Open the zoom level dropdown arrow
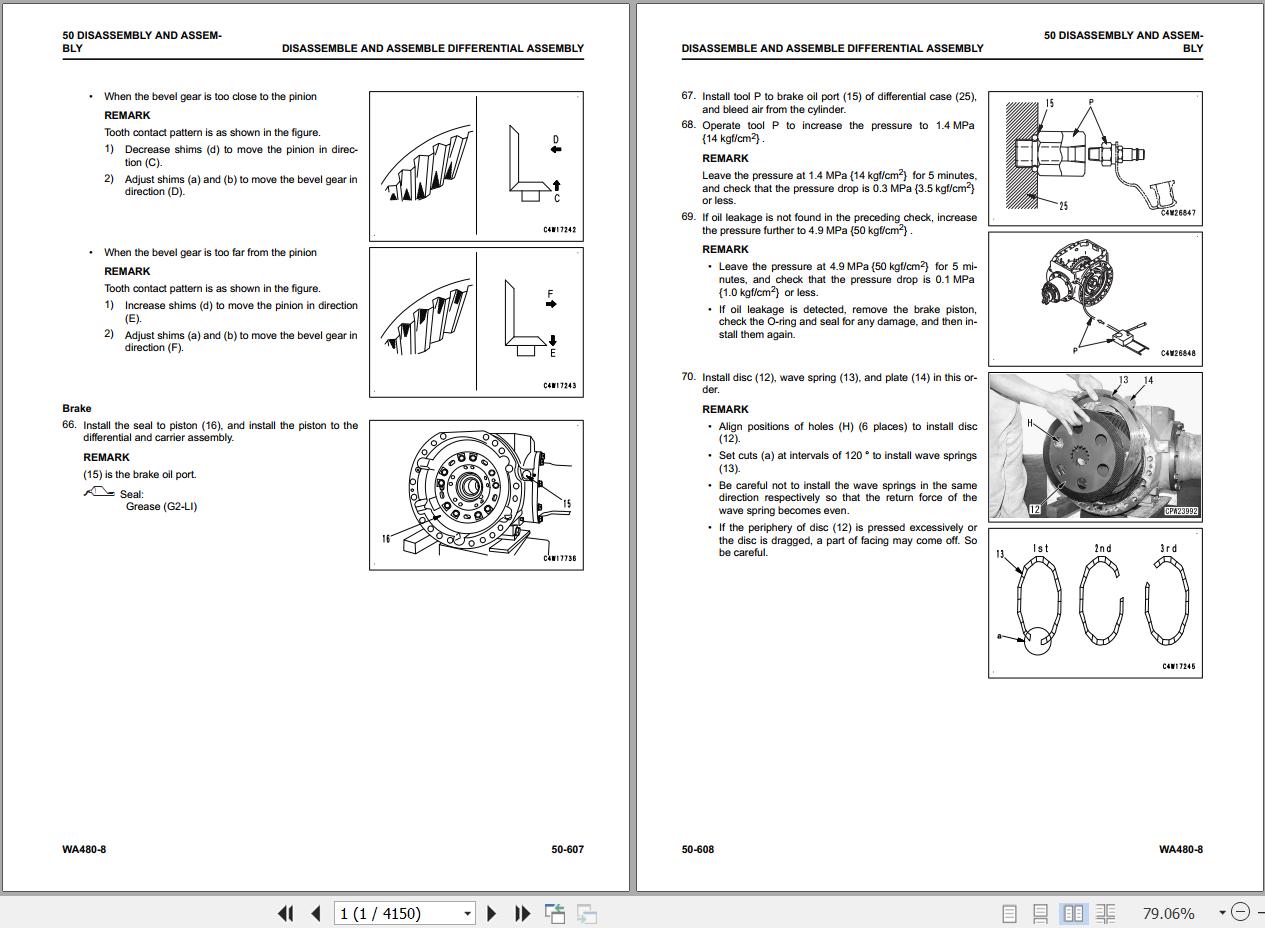The image size is (1265, 928). [1222, 913]
